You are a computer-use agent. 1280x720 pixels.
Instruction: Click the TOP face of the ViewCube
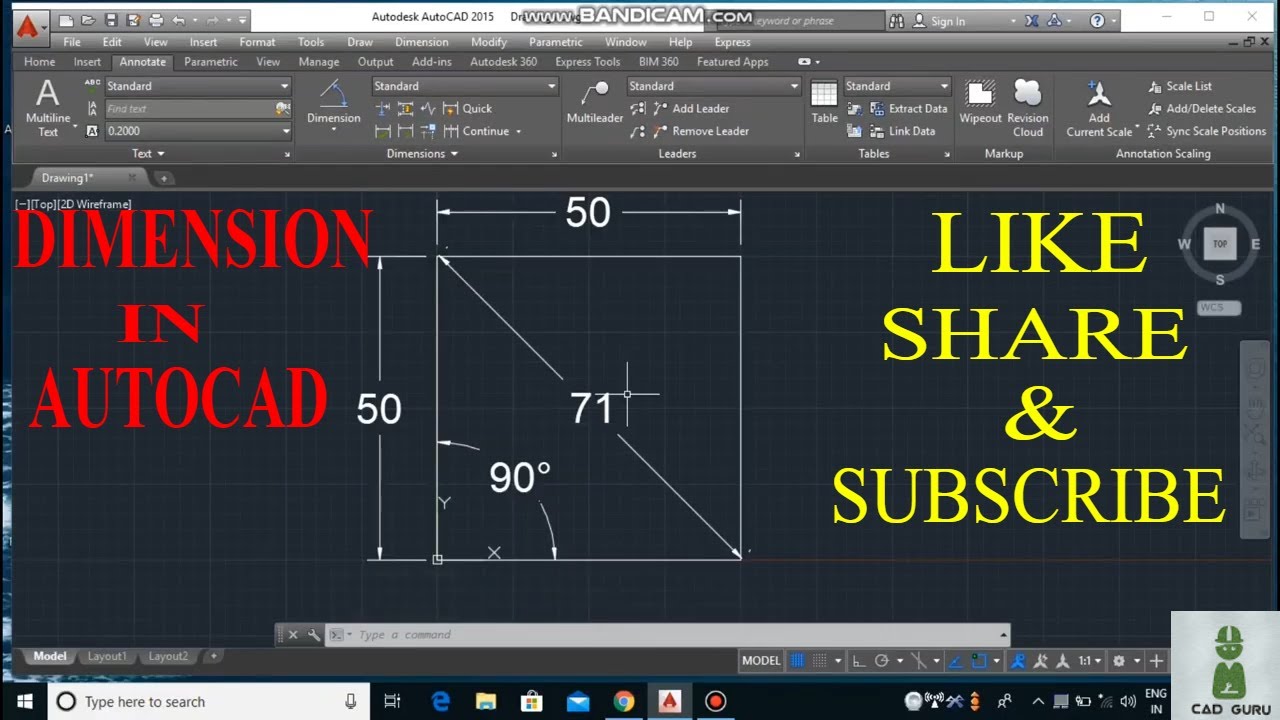point(1220,244)
